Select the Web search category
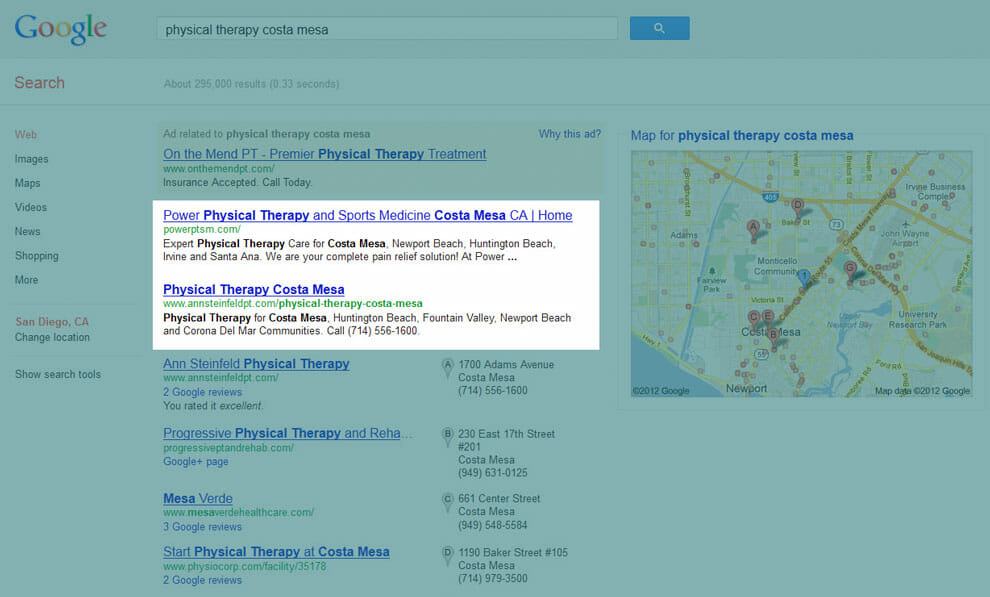This screenshot has height=597, width=990. tap(26, 134)
